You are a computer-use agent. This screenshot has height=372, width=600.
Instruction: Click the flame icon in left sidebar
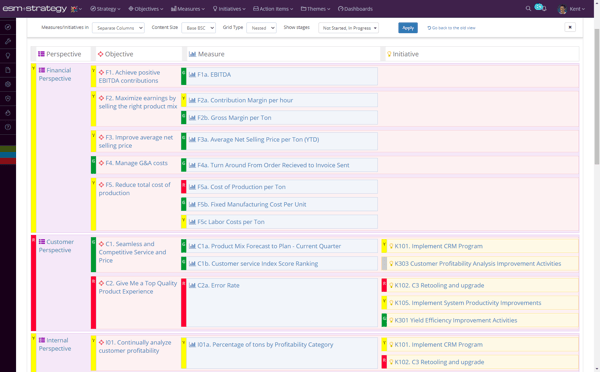pyautogui.click(x=8, y=113)
